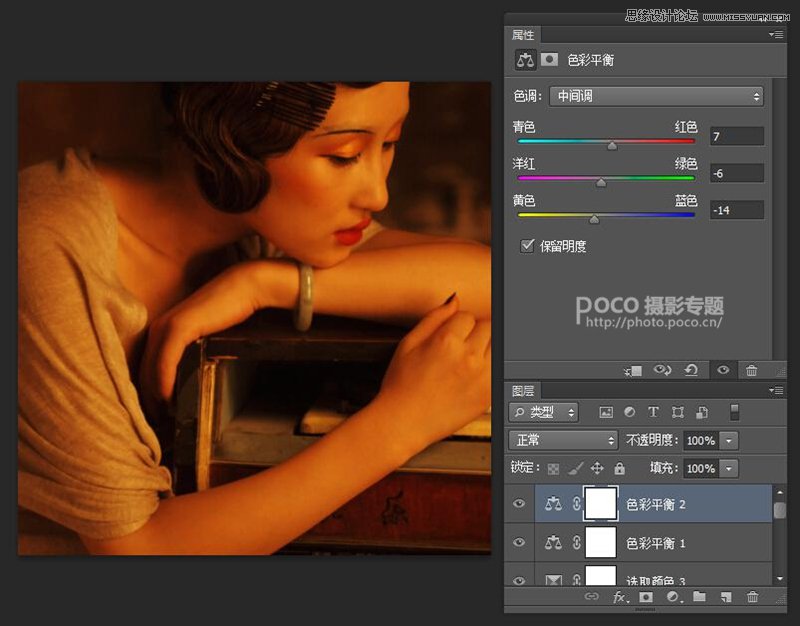Click the new group folder icon

click(699, 596)
